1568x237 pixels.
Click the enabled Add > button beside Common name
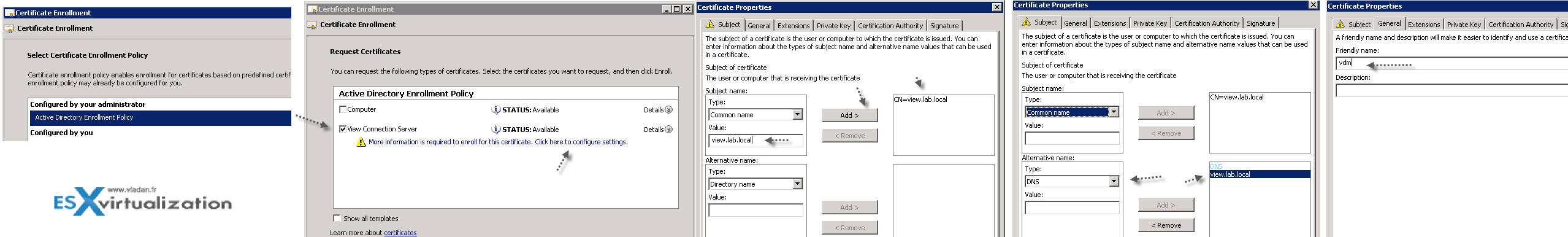849,115
